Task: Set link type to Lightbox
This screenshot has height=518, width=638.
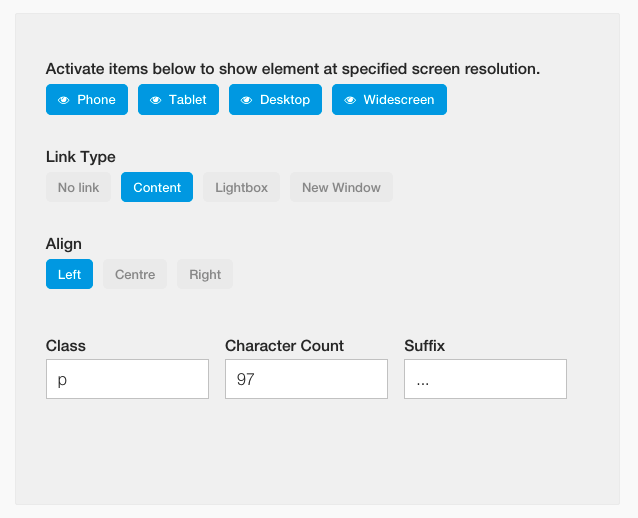Action: 241,187
